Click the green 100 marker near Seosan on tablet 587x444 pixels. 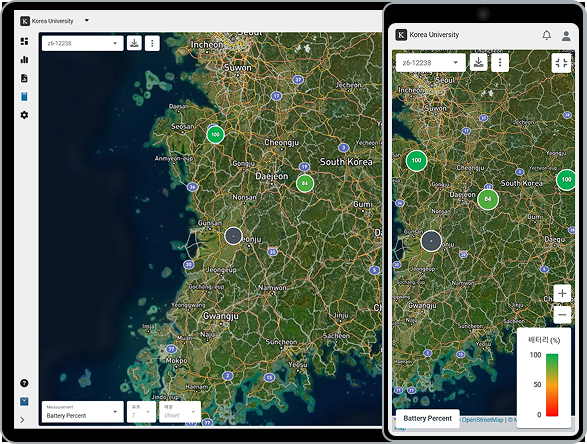[x=215, y=134]
